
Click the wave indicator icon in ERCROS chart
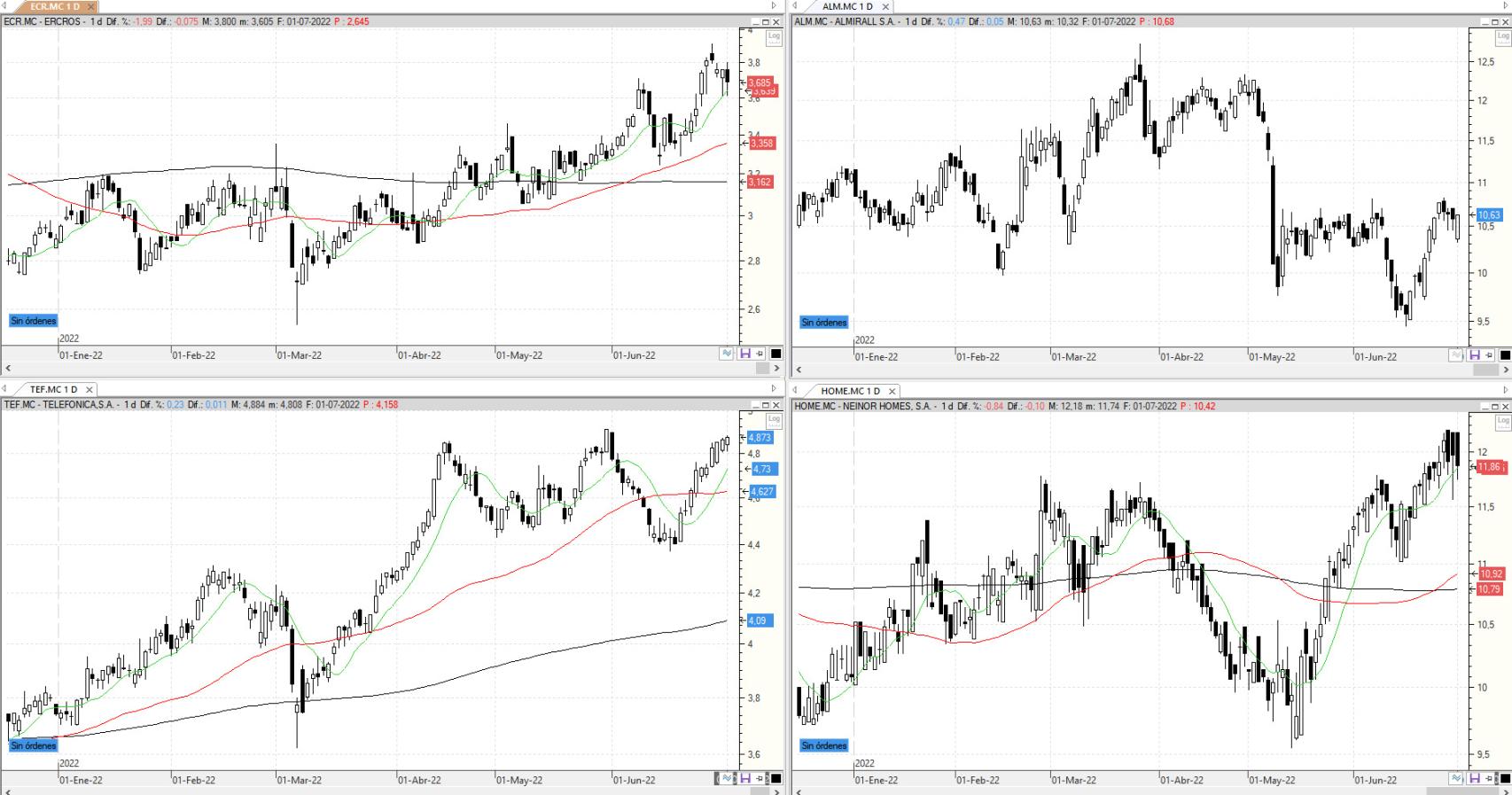pos(727,354)
